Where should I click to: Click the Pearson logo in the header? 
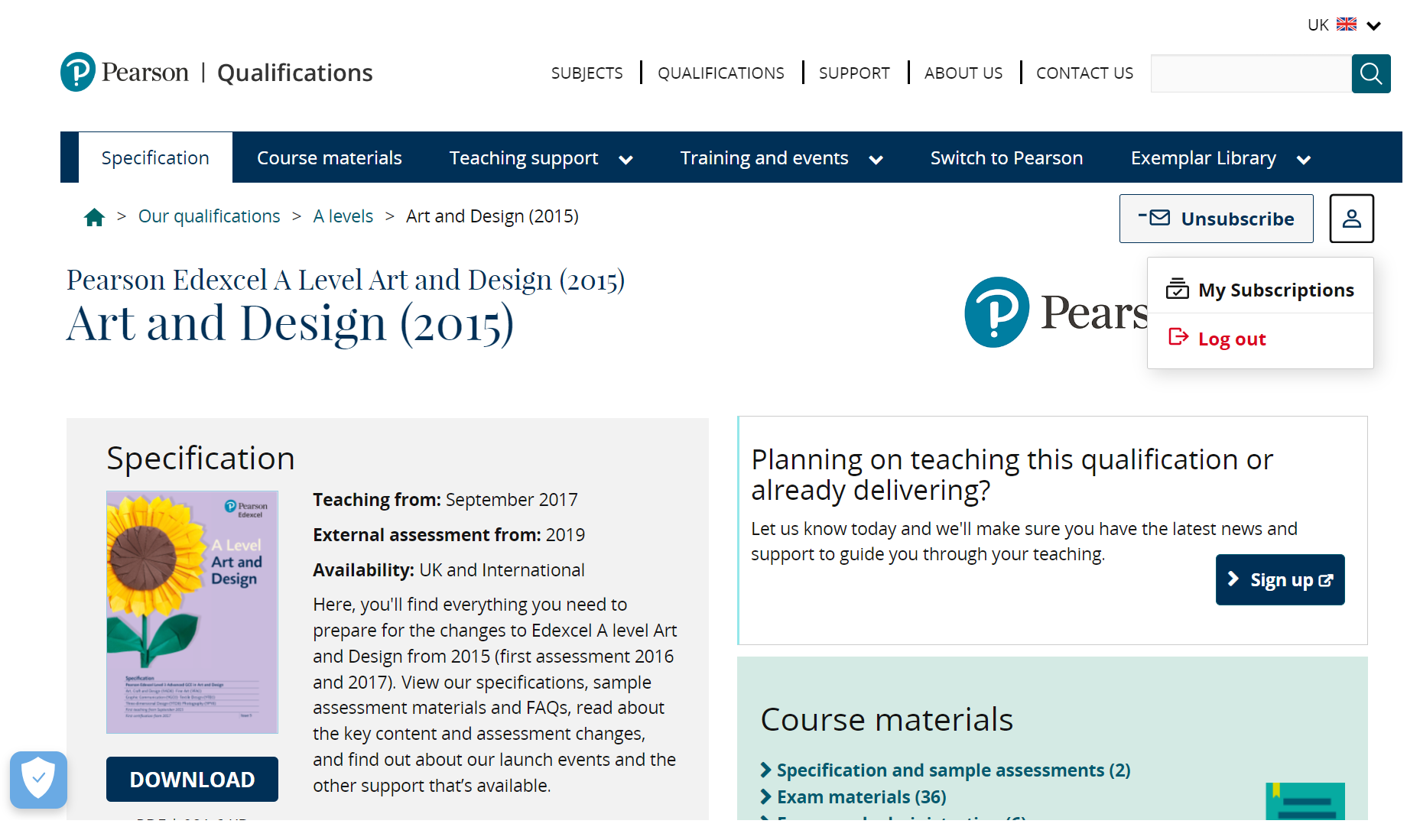pos(125,73)
